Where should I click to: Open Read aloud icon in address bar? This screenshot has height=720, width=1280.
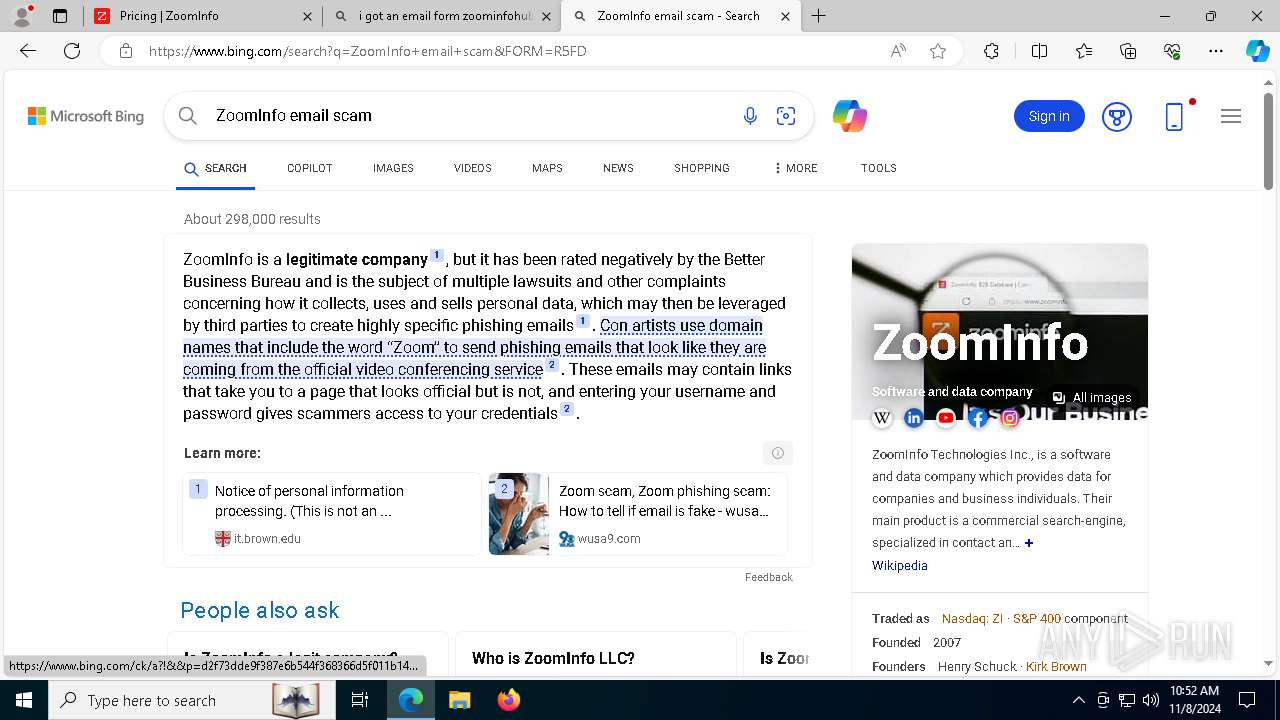[898, 51]
